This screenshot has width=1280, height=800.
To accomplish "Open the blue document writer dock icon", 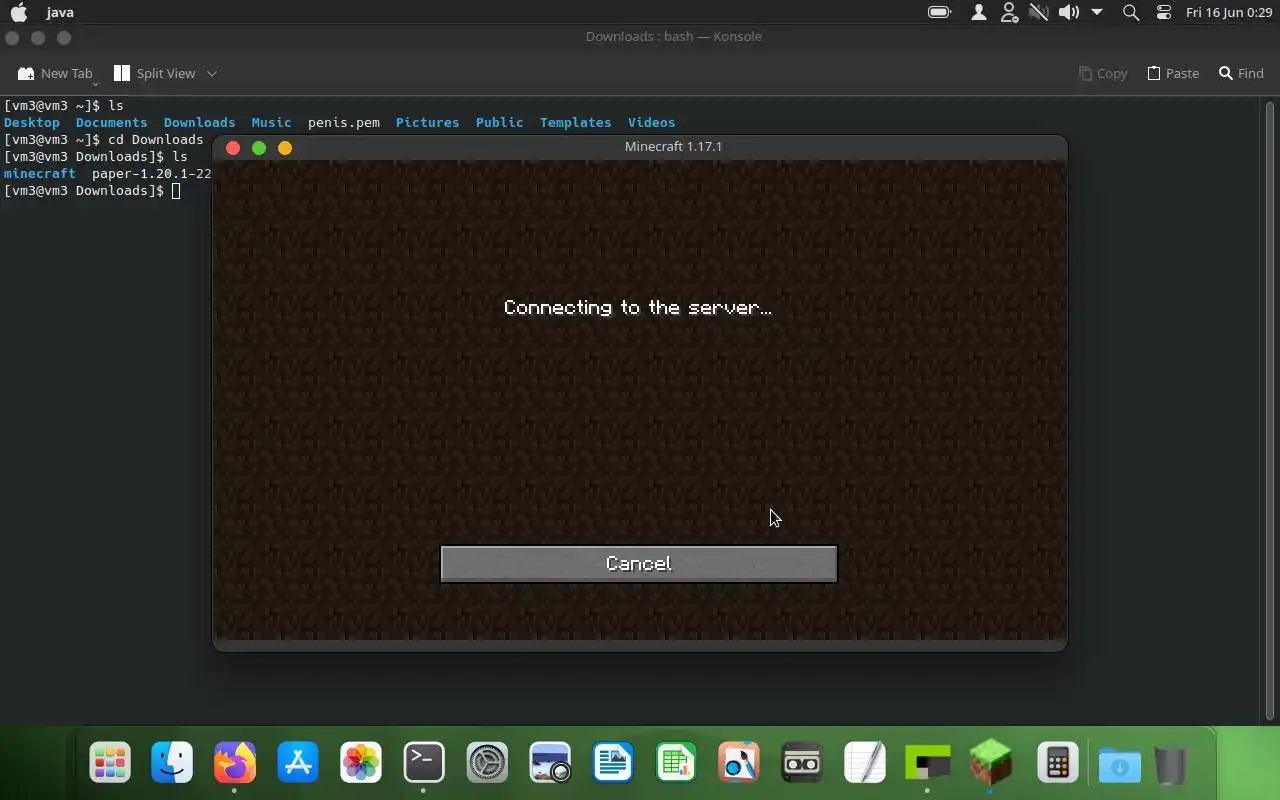I will (x=613, y=763).
